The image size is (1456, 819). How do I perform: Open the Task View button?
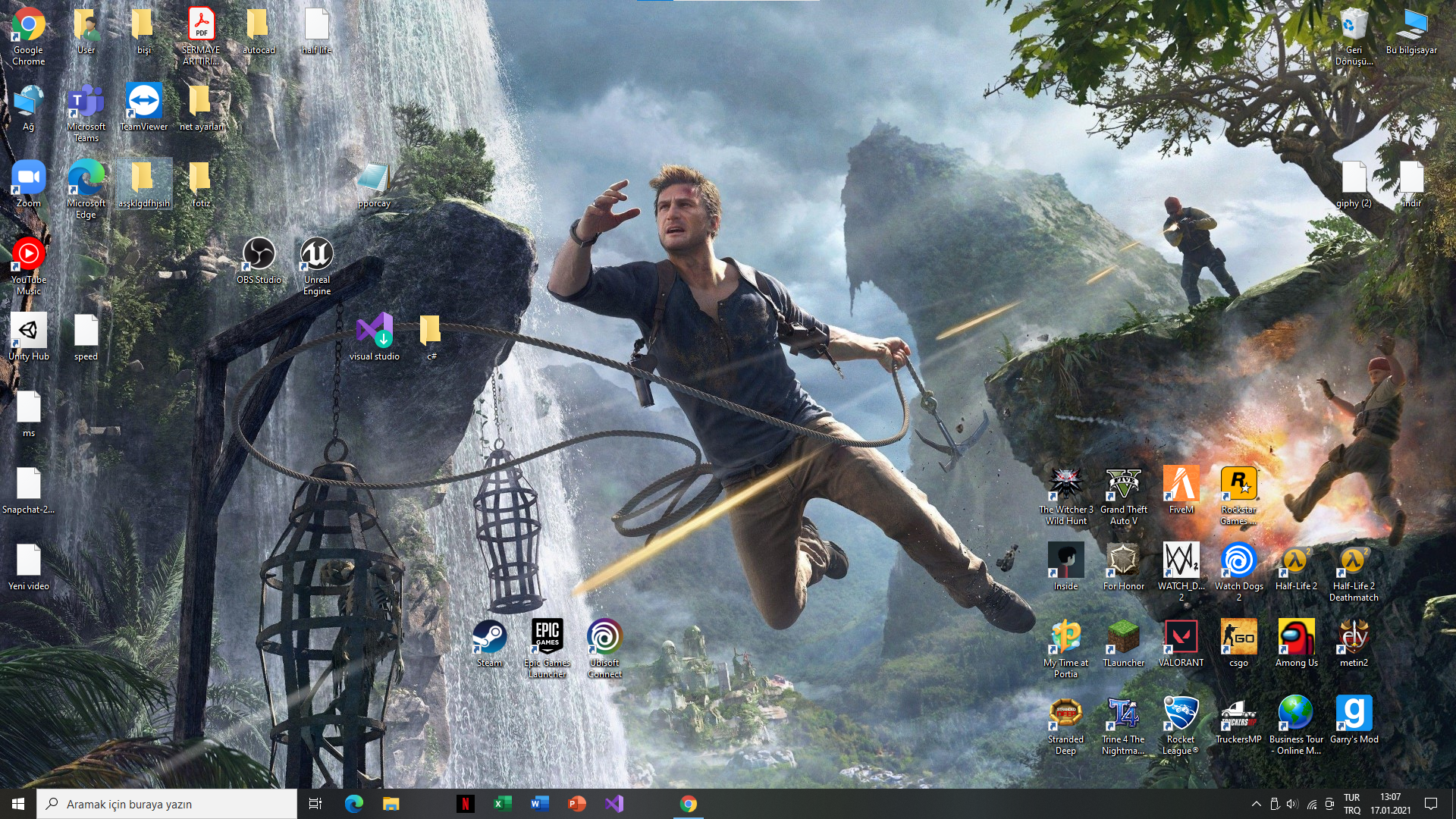click(x=315, y=804)
